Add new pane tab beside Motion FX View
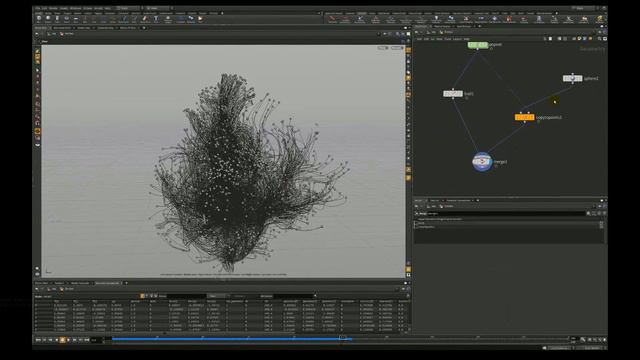The width and height of the screenshot is (640, 360). pos(144,28)
